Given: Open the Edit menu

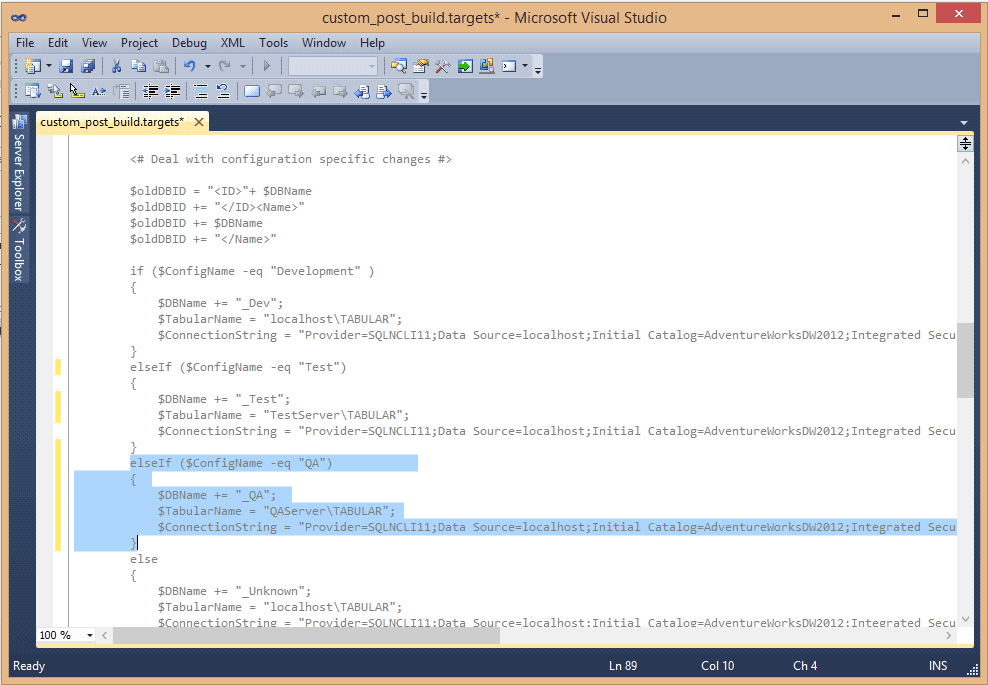Looking at the screenshot, I should click(x=58, y=43).
